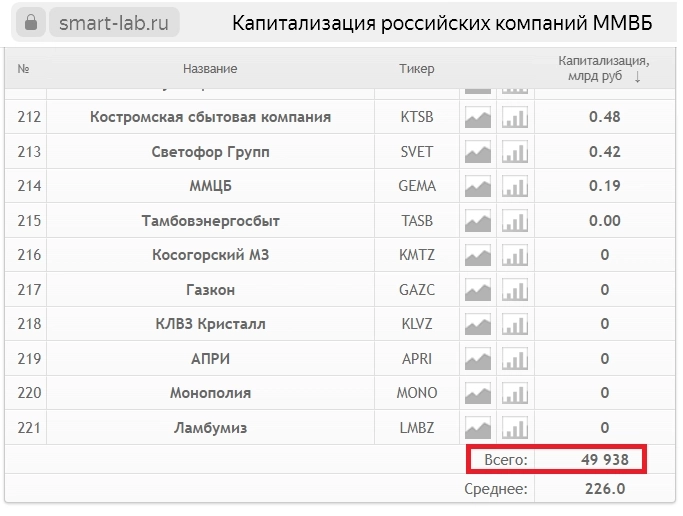Screen dimensions: 683x516
Task: Sort by Капитализация, млрд руб column
Action: pyautogui.click(x=604, y=68)
